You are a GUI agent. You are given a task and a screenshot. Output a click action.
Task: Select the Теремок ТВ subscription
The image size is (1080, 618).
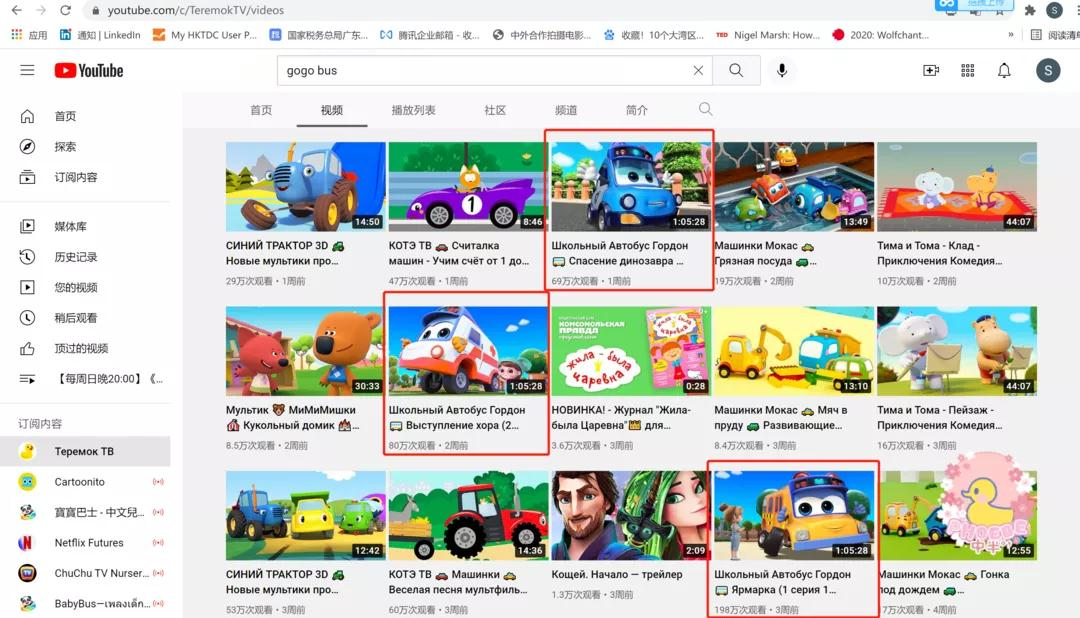(x=85, y=451)
